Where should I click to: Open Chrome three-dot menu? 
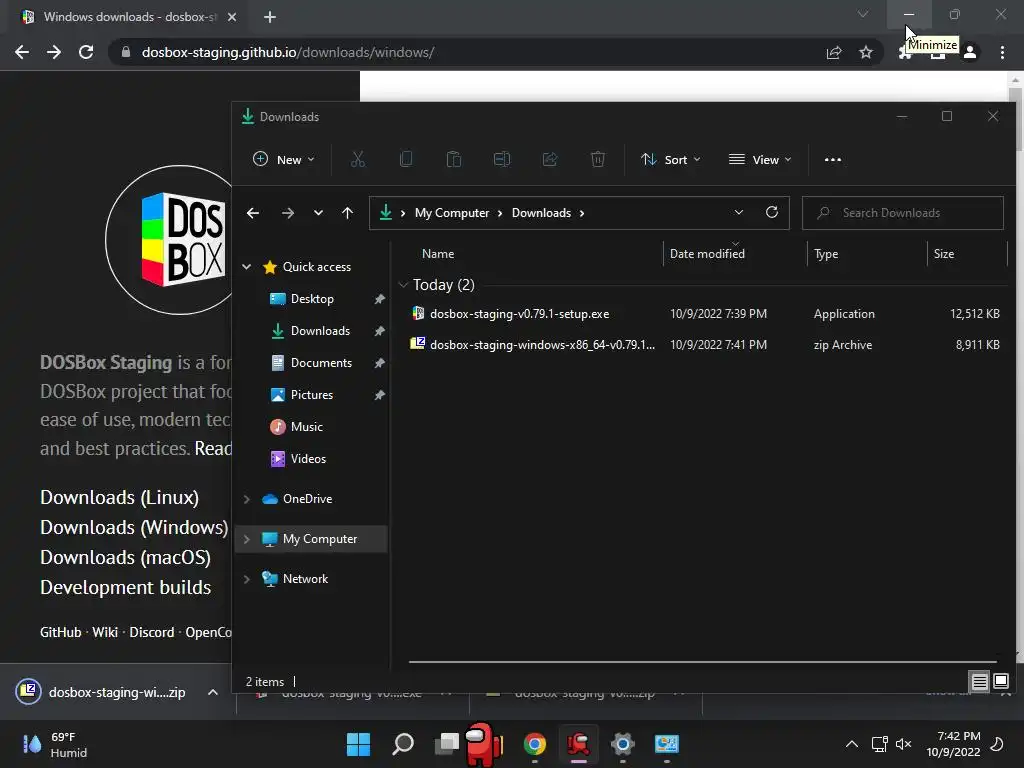[x=1002, y=52]
